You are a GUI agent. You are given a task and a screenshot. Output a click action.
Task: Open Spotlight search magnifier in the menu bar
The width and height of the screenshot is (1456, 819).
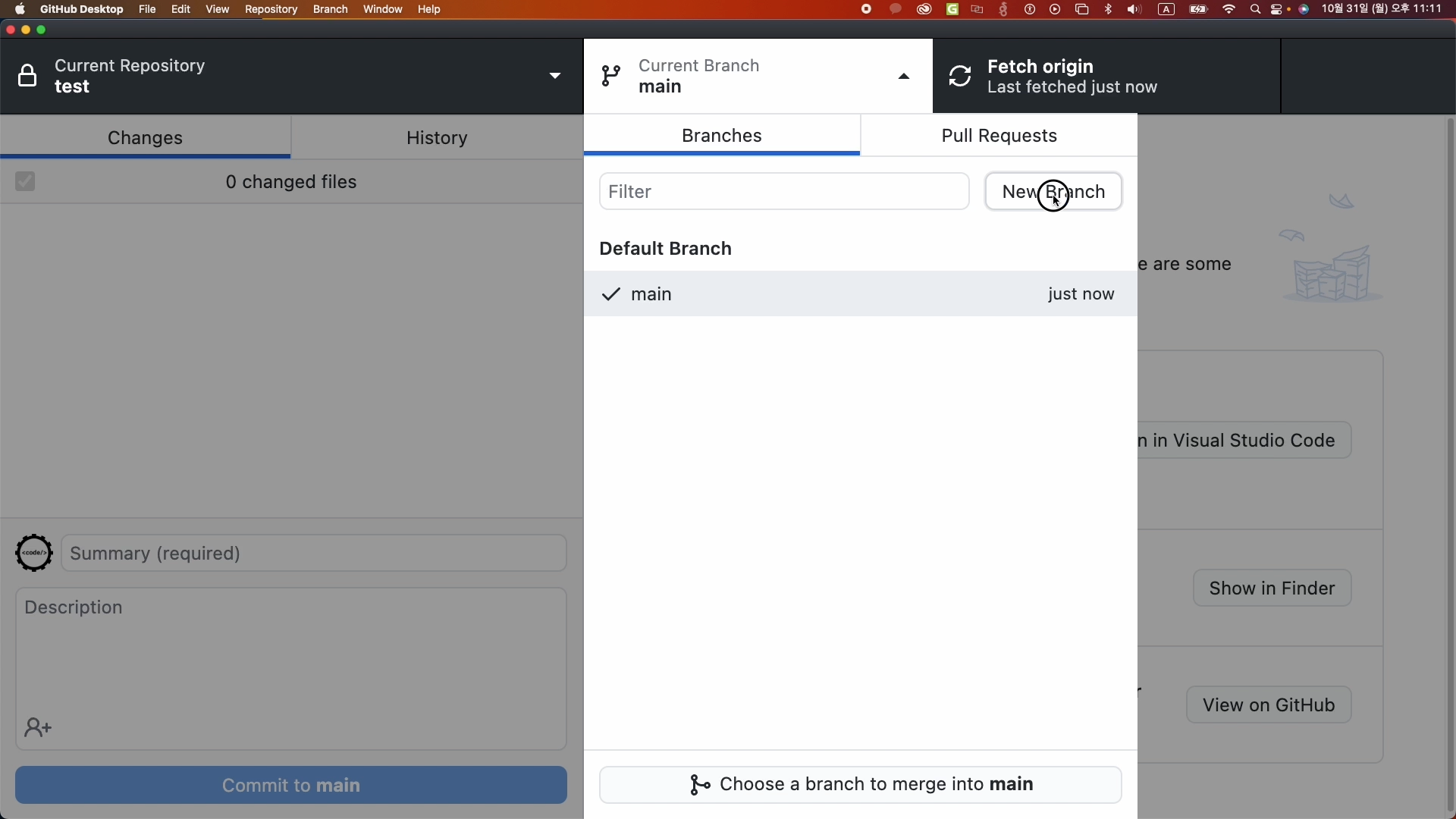[1256, 10]
